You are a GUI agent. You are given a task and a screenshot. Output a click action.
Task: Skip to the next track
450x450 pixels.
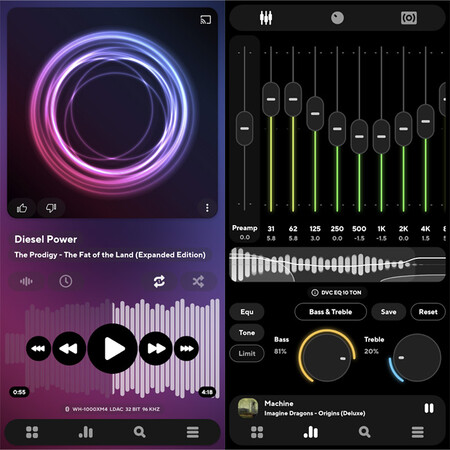186,349
